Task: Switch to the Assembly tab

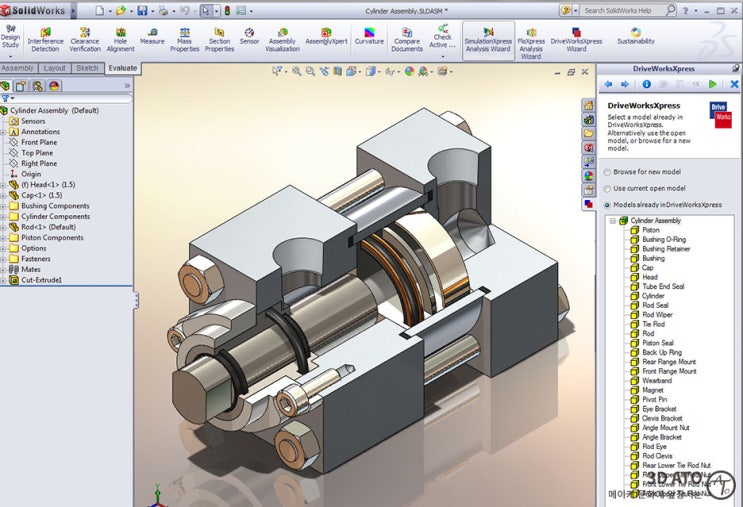Action: coord(18,68)
